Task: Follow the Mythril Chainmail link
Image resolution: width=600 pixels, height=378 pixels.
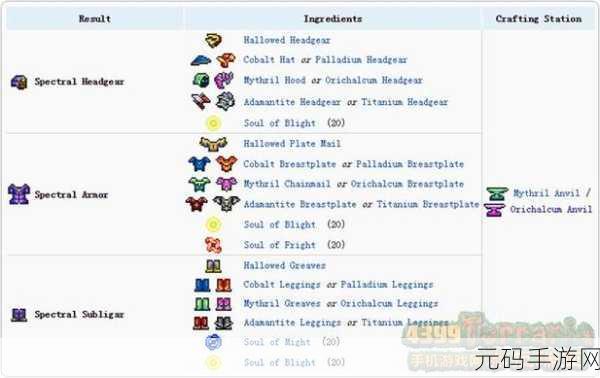Action: [287, 184]
